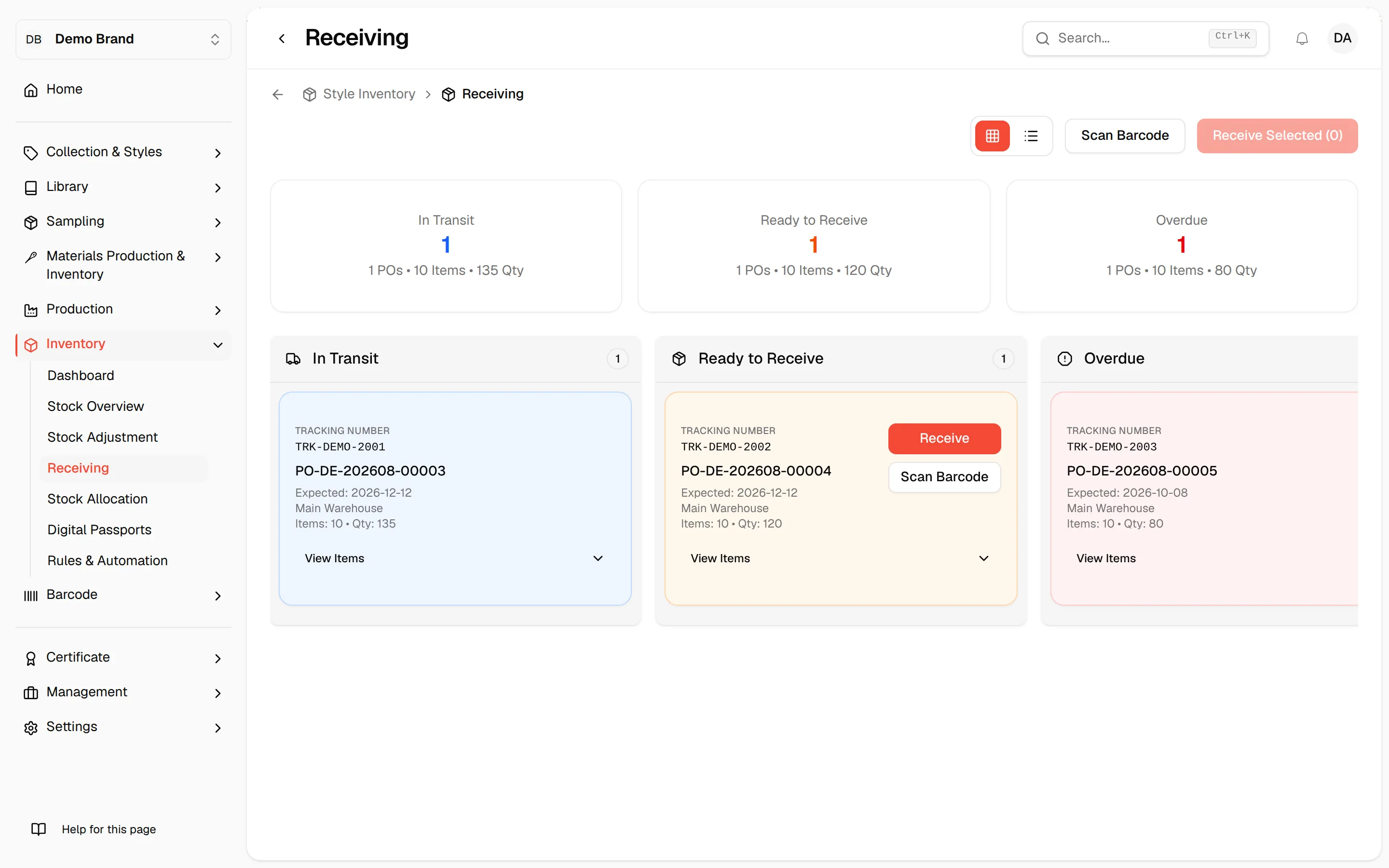Click "Expected: 2026-10-08" text
This screenshot has width=1389, height=868.
pos(1127,492)
